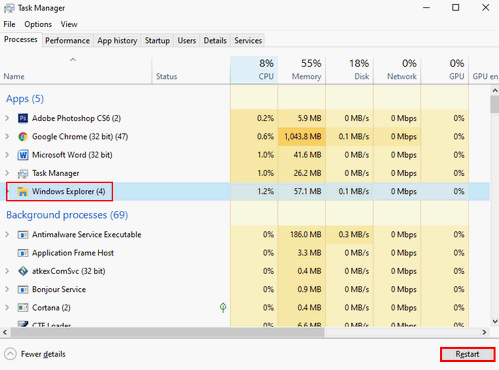
Task: Click the Antimalware Service Executable icon
Action: 23,235
